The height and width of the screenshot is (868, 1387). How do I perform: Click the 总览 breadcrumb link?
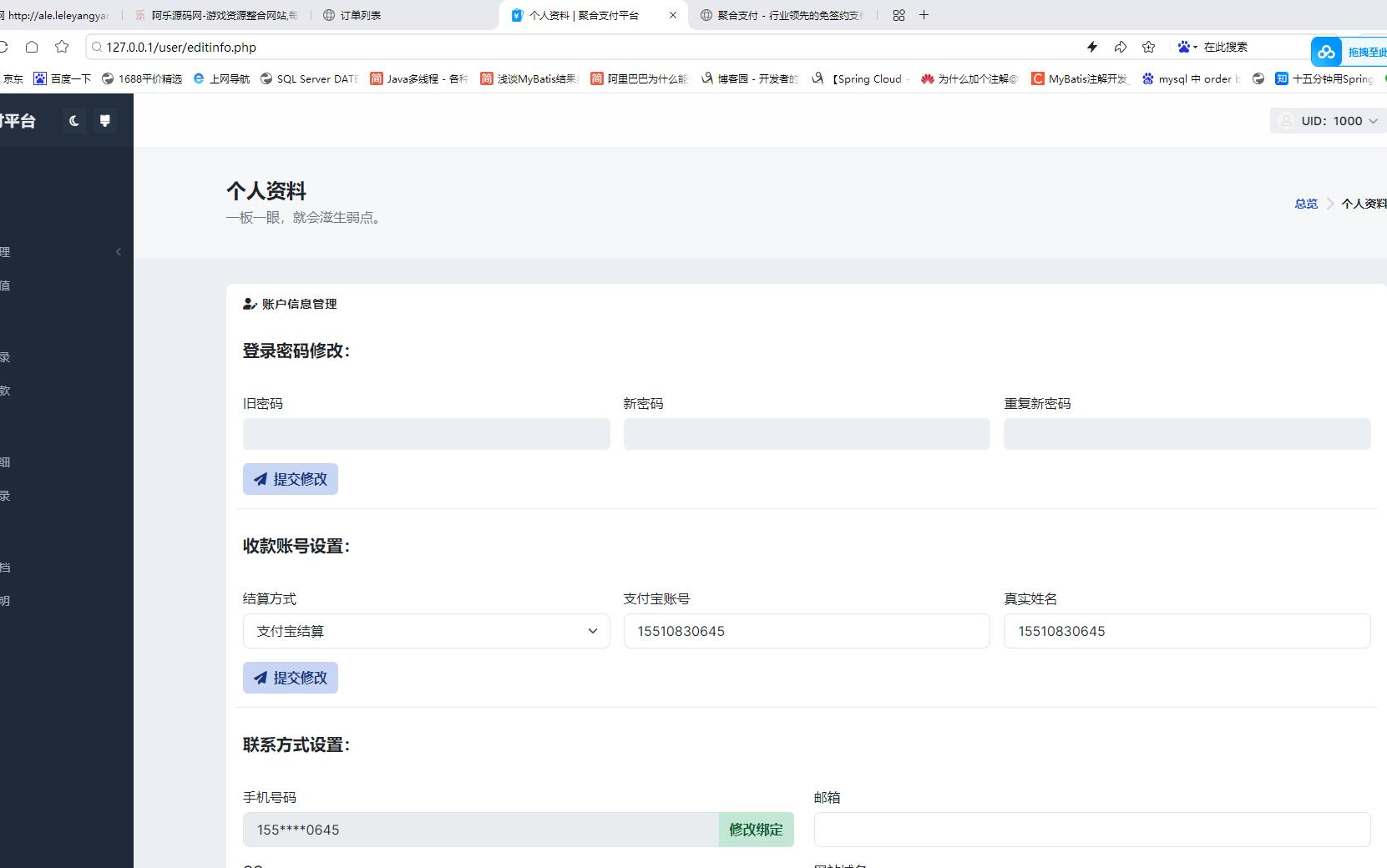(1306, 204)
